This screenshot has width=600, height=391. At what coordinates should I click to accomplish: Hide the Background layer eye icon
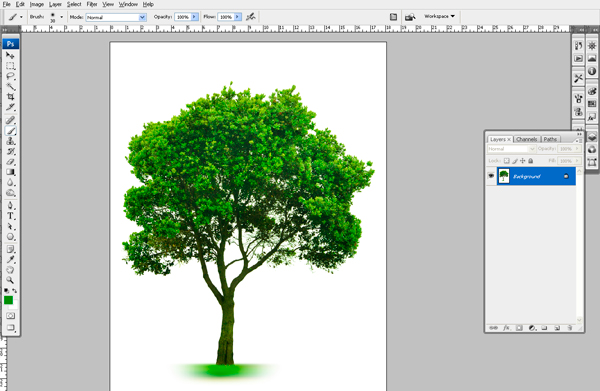(x=491, y=176)
